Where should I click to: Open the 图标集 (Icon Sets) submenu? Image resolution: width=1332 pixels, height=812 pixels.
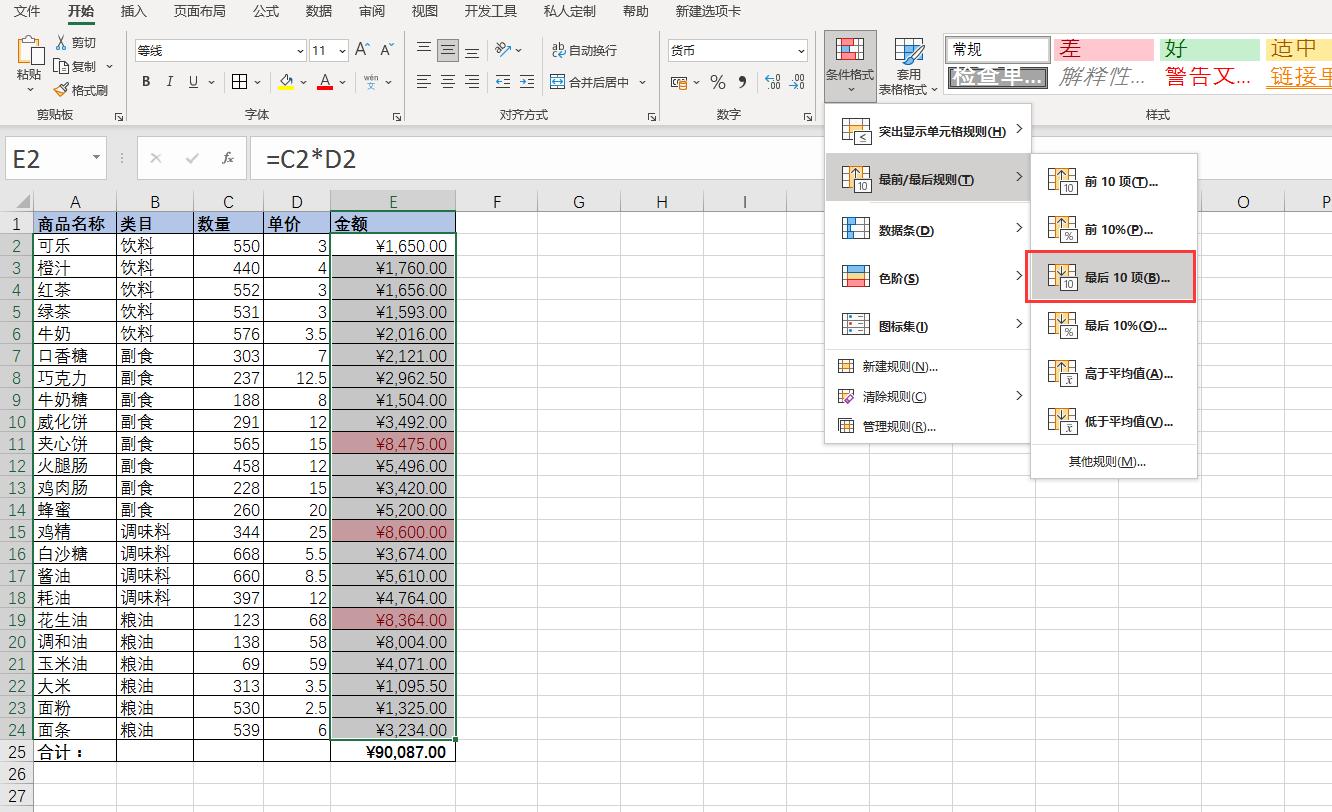tap(927, 326)
